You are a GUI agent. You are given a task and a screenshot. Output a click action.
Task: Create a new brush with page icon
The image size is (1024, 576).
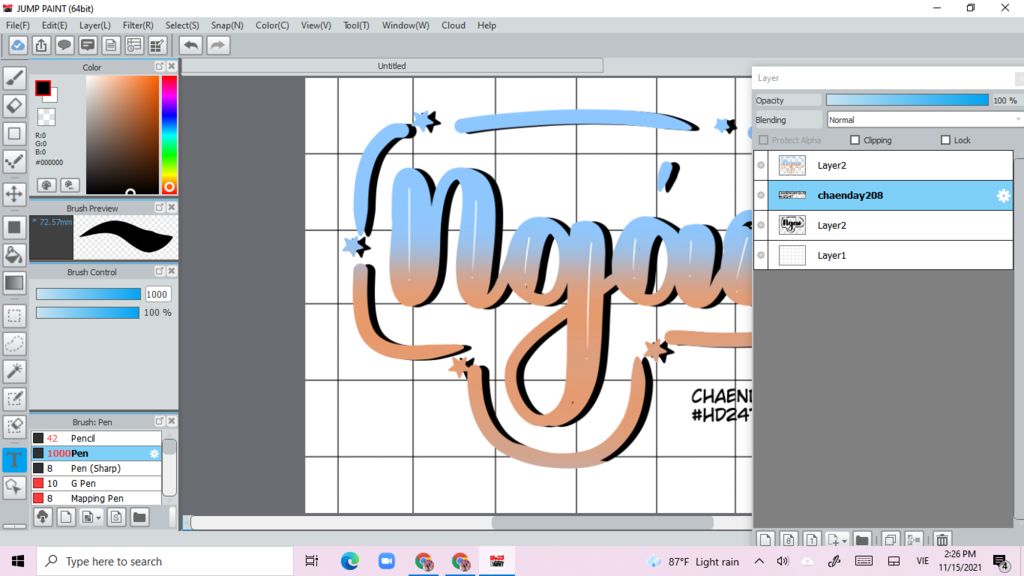(66, 517)
